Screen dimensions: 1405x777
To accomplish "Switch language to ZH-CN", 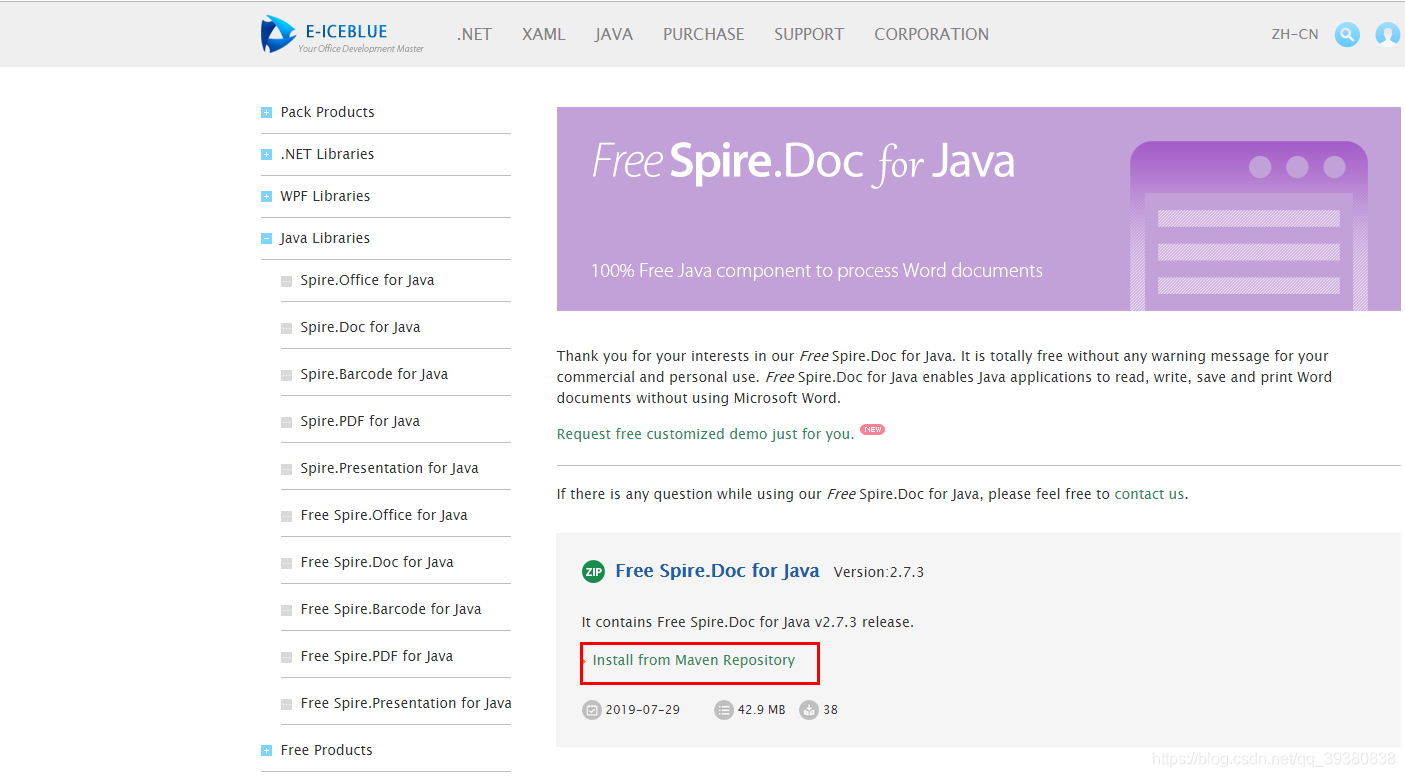I will [1295, 34].
